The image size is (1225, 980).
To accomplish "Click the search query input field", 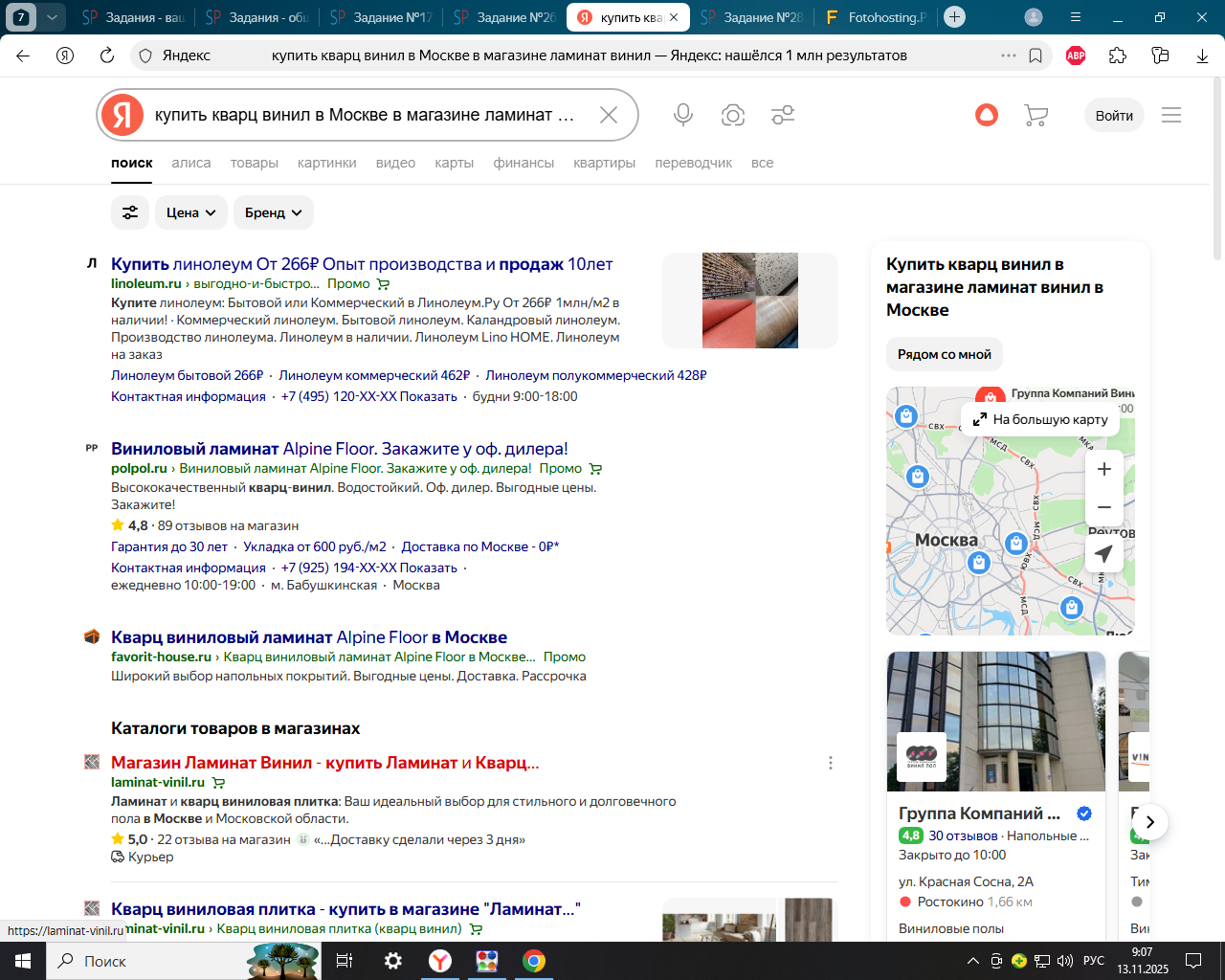I will click(365, 115).
